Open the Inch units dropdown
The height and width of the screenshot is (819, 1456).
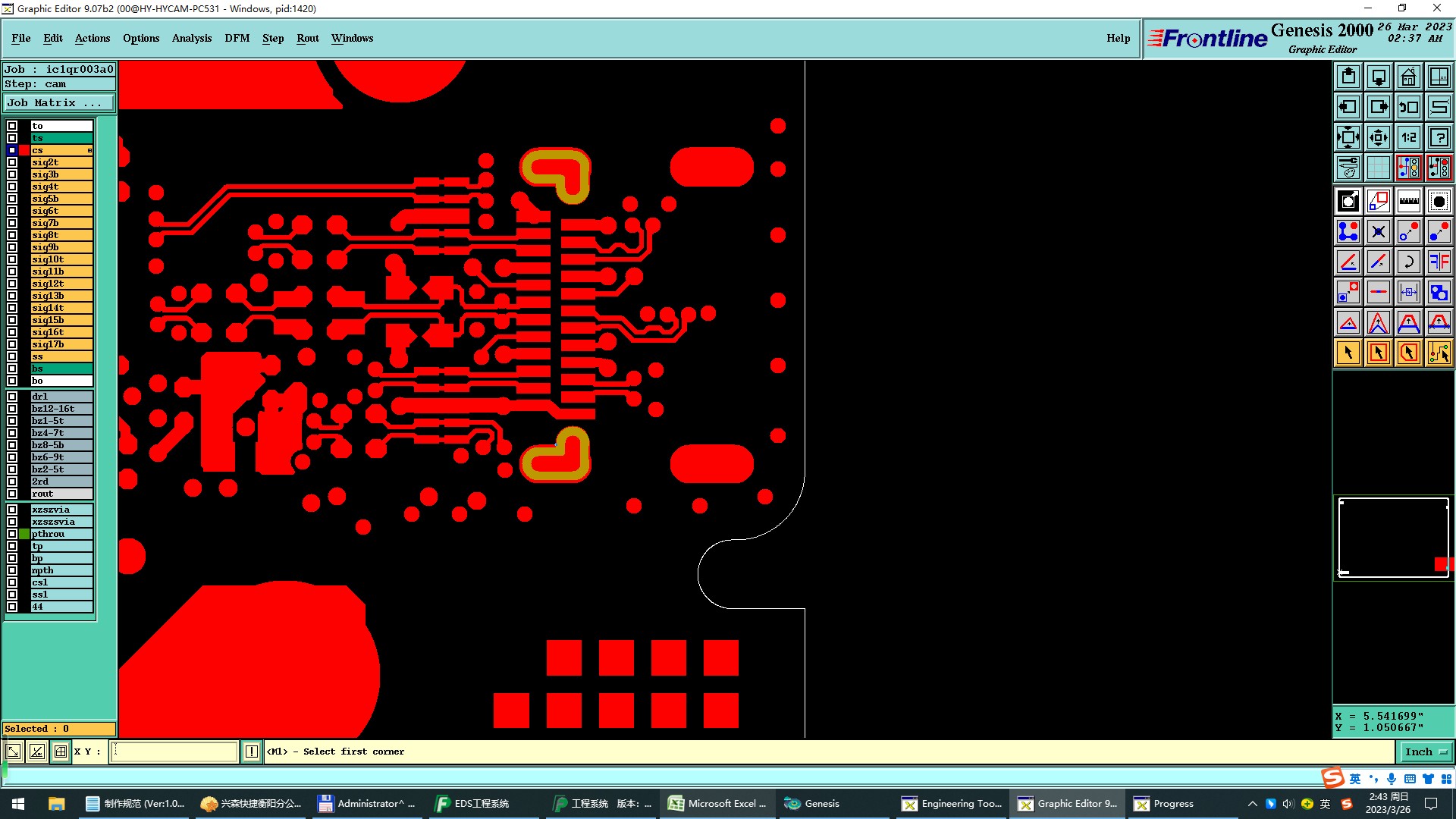click(x=1425, y=752)
